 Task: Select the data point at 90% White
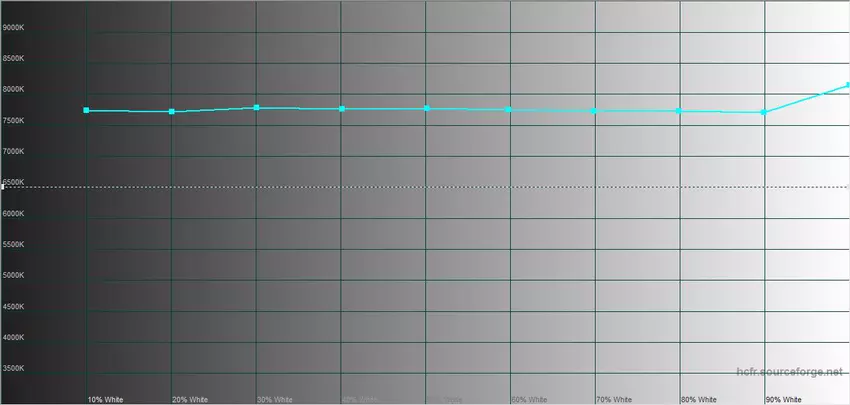click(765, 112)
